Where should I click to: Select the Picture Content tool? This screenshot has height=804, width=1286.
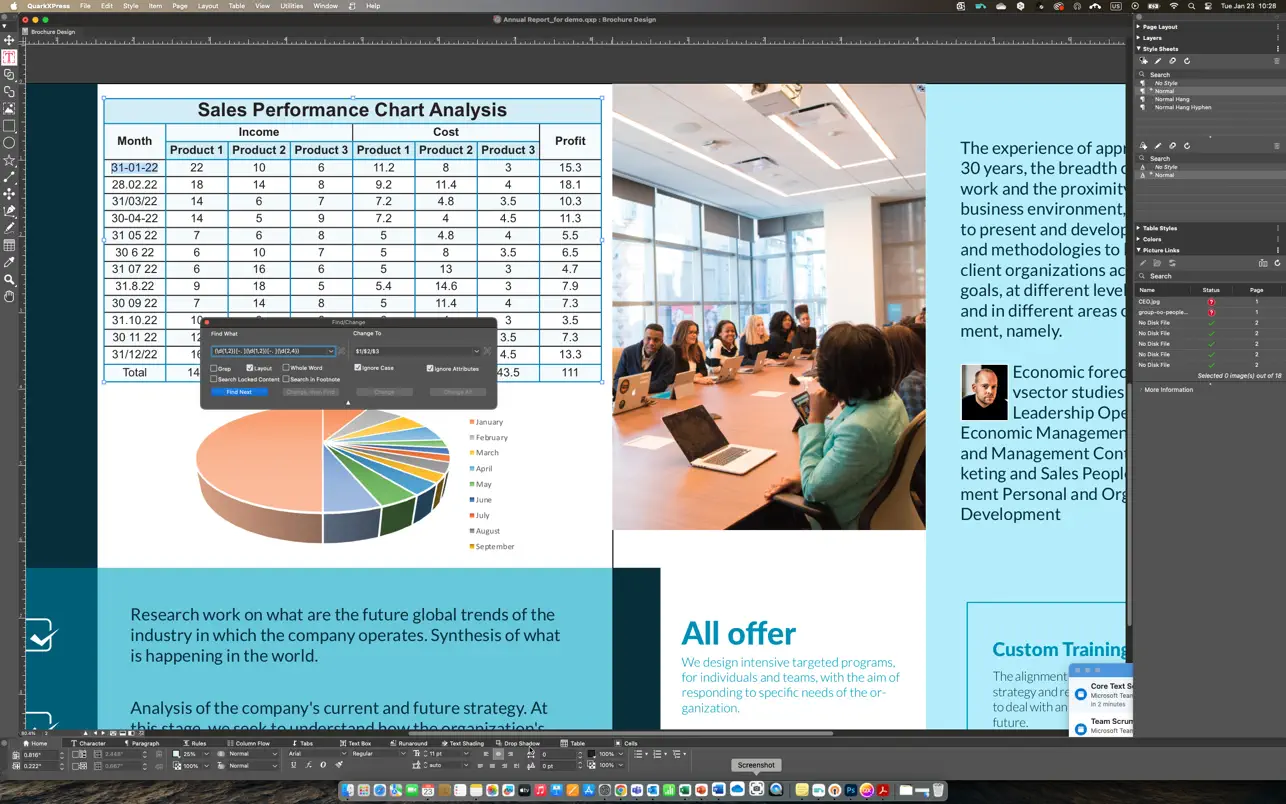pos(9,109)
